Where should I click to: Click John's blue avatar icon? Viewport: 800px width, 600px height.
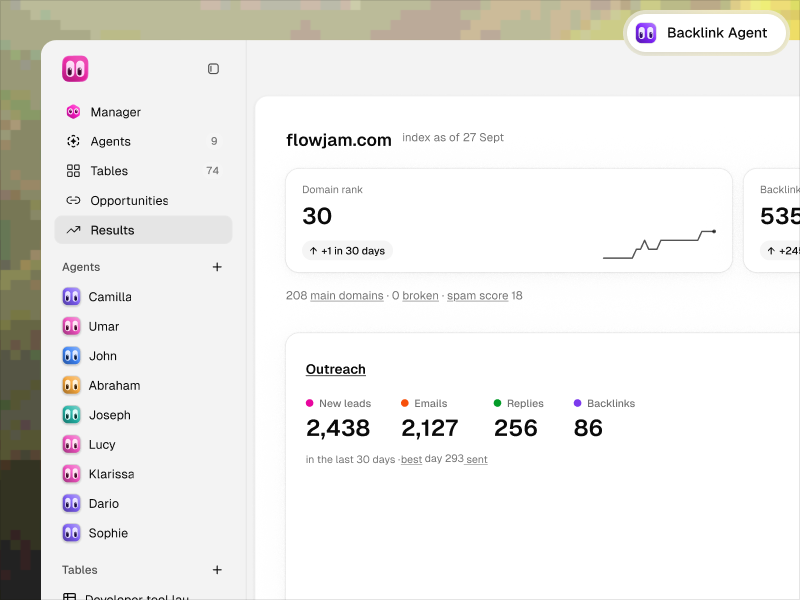click(71, 356)
